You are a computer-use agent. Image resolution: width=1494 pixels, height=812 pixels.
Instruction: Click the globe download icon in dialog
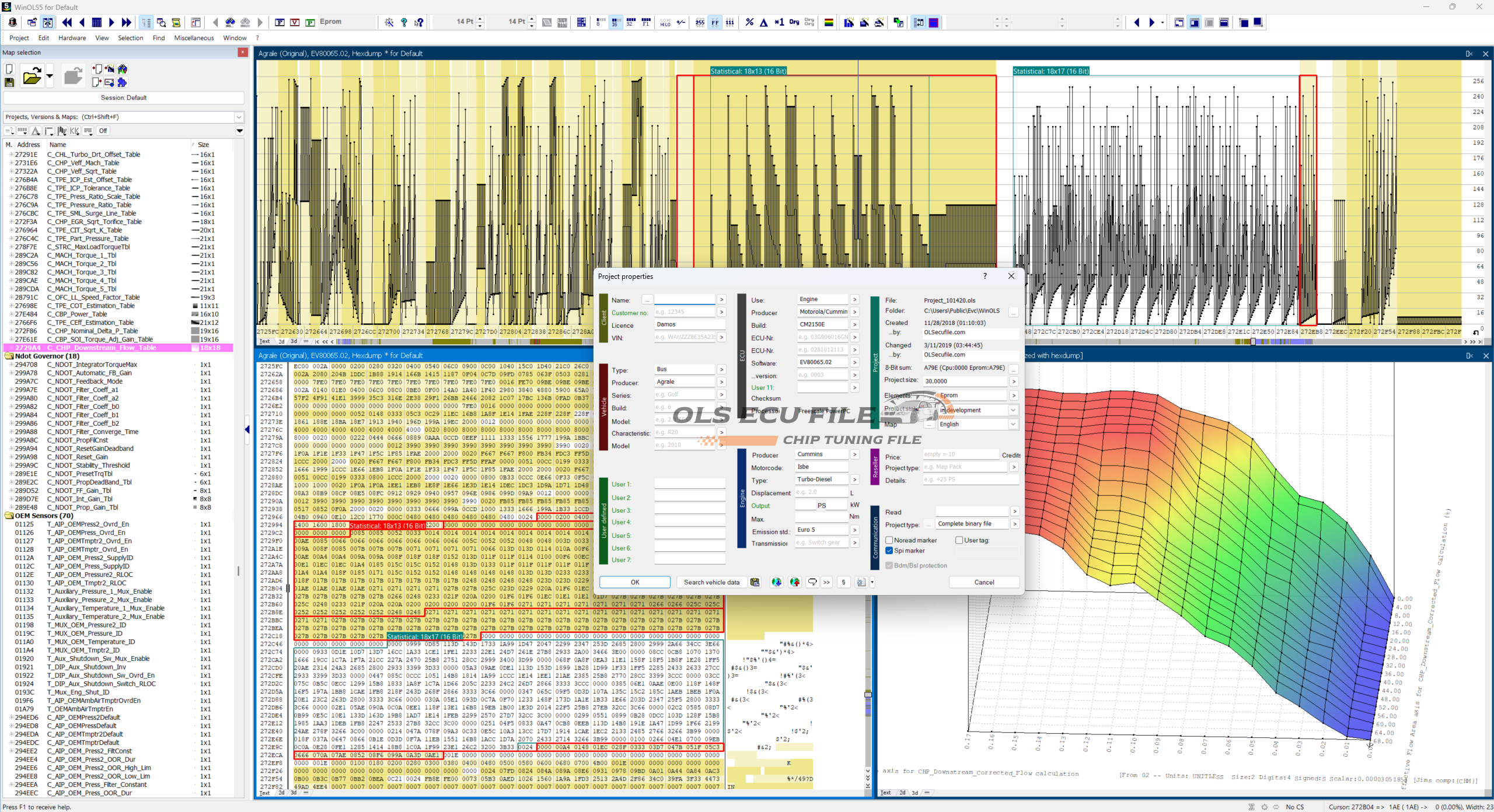(776, 582)
